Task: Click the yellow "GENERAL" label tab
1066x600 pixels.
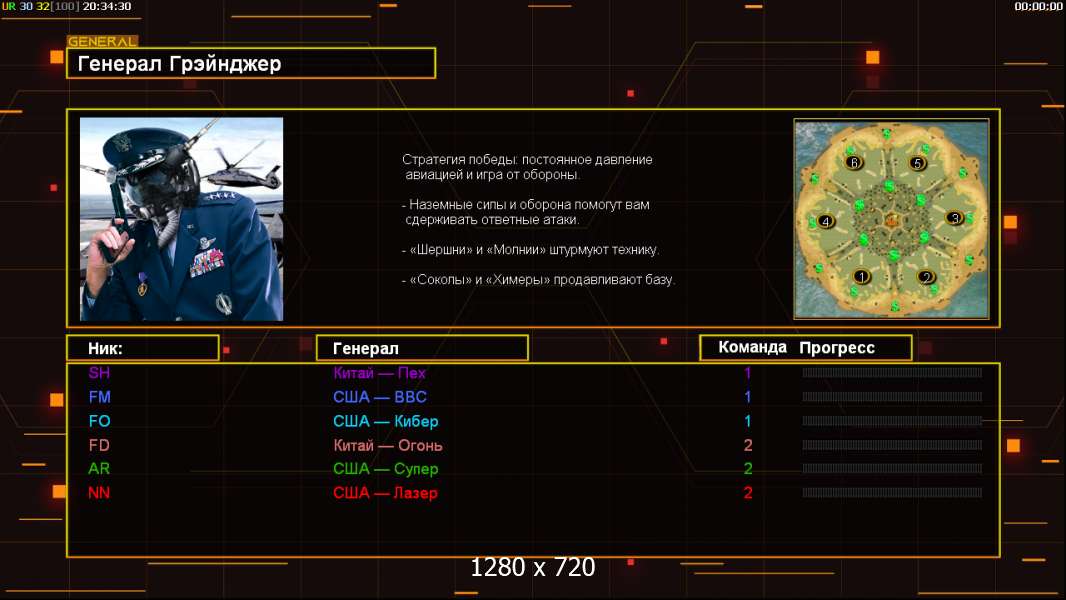Action: tap(102, 41)
